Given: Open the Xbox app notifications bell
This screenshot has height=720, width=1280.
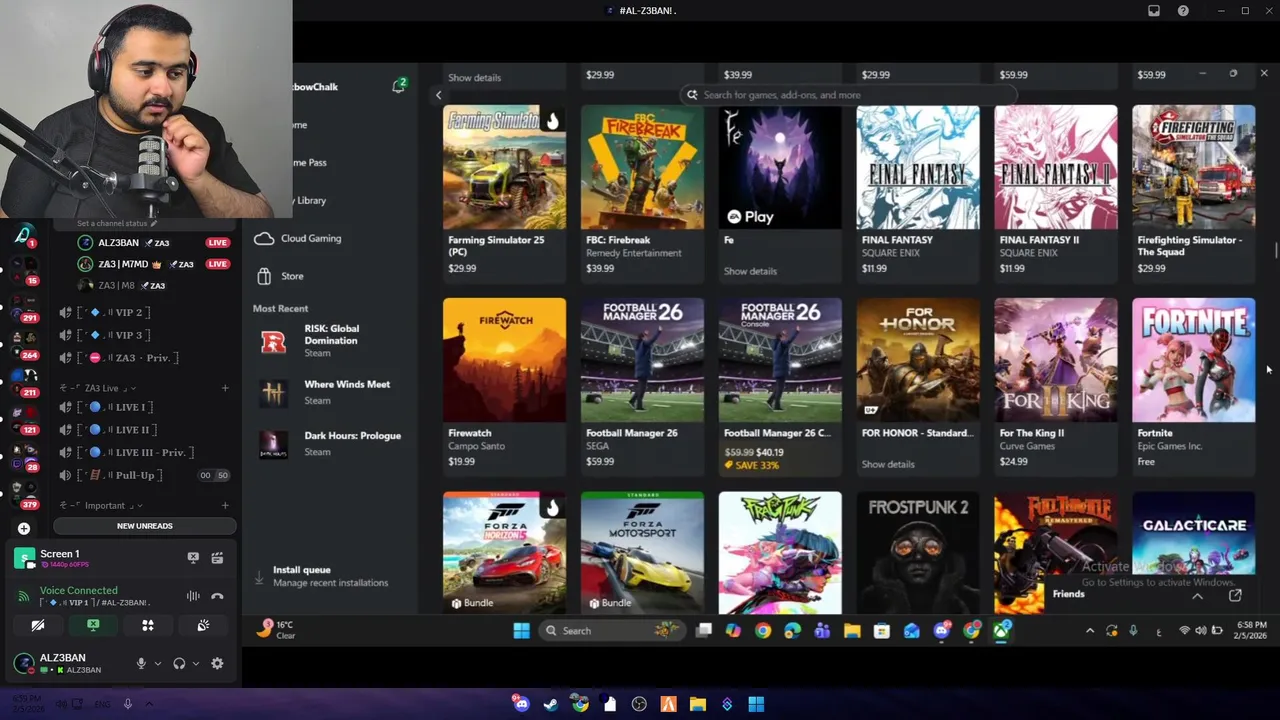Looking at the screenshot, I should point(399,86).
